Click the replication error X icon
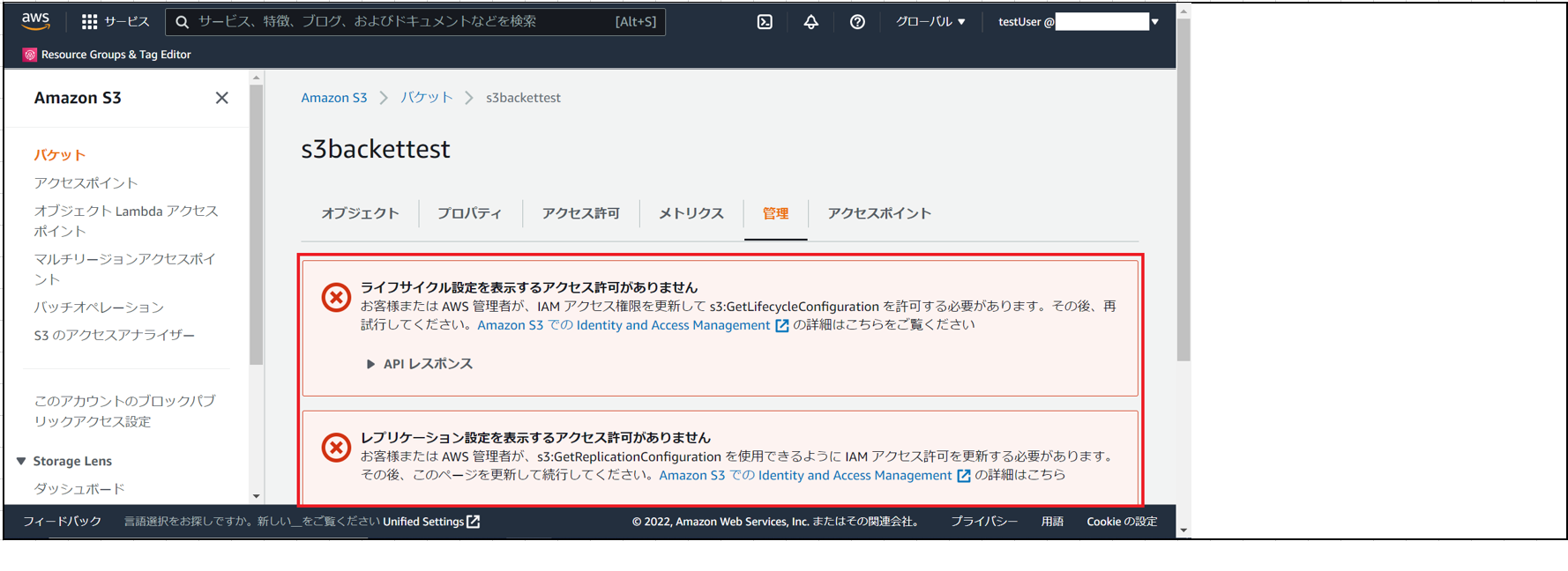Screen dimensions: 1568x571 [x=336, y=448]
